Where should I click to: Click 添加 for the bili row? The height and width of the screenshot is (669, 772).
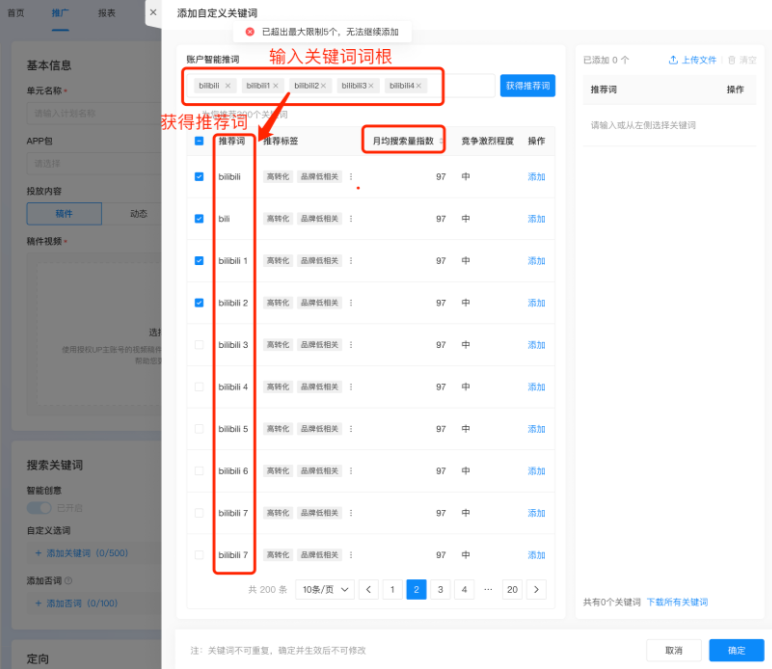point(536,219)
